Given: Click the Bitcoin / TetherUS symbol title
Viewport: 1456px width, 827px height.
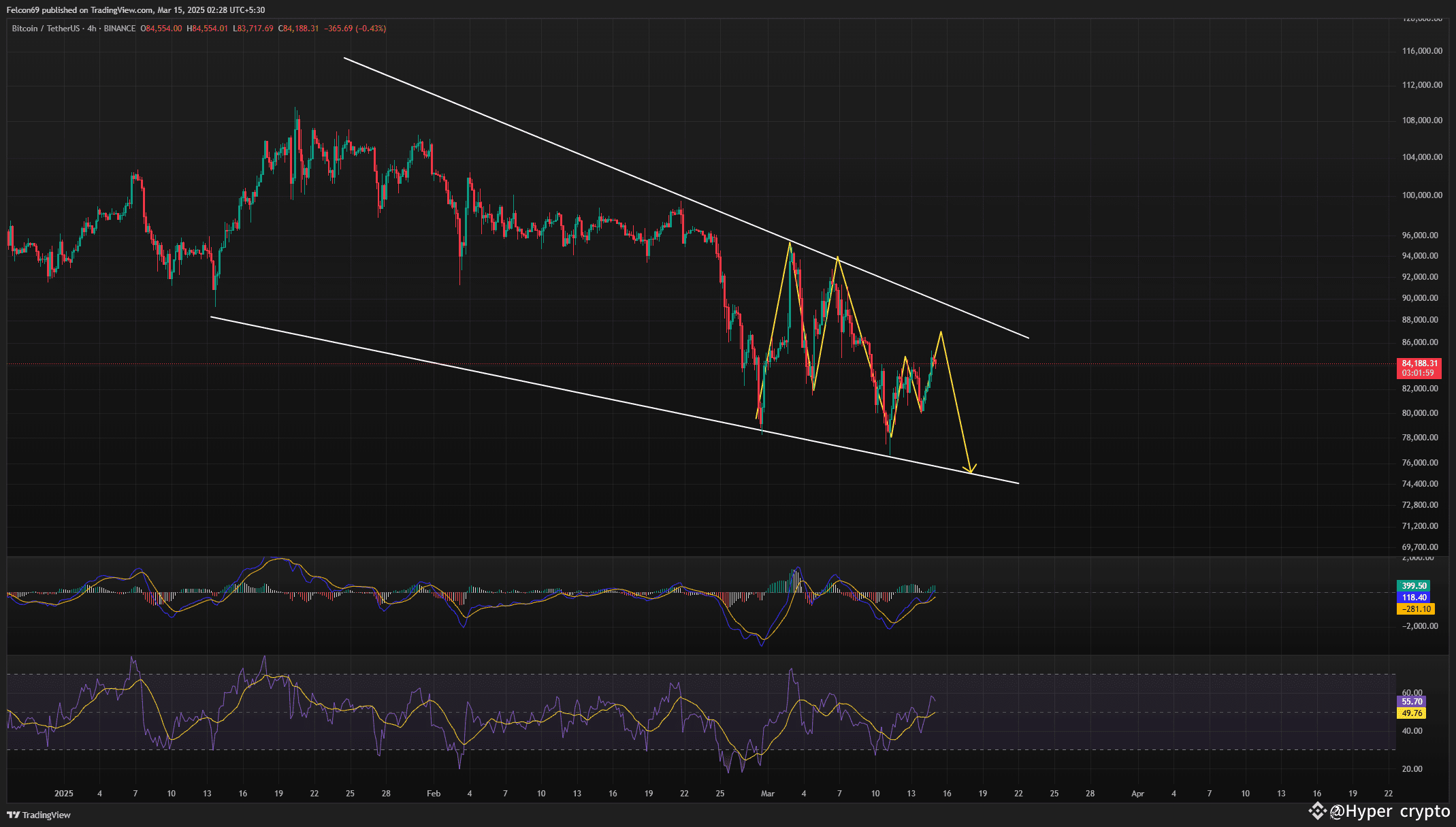Looking at the screenshot, I should (45, 29).
